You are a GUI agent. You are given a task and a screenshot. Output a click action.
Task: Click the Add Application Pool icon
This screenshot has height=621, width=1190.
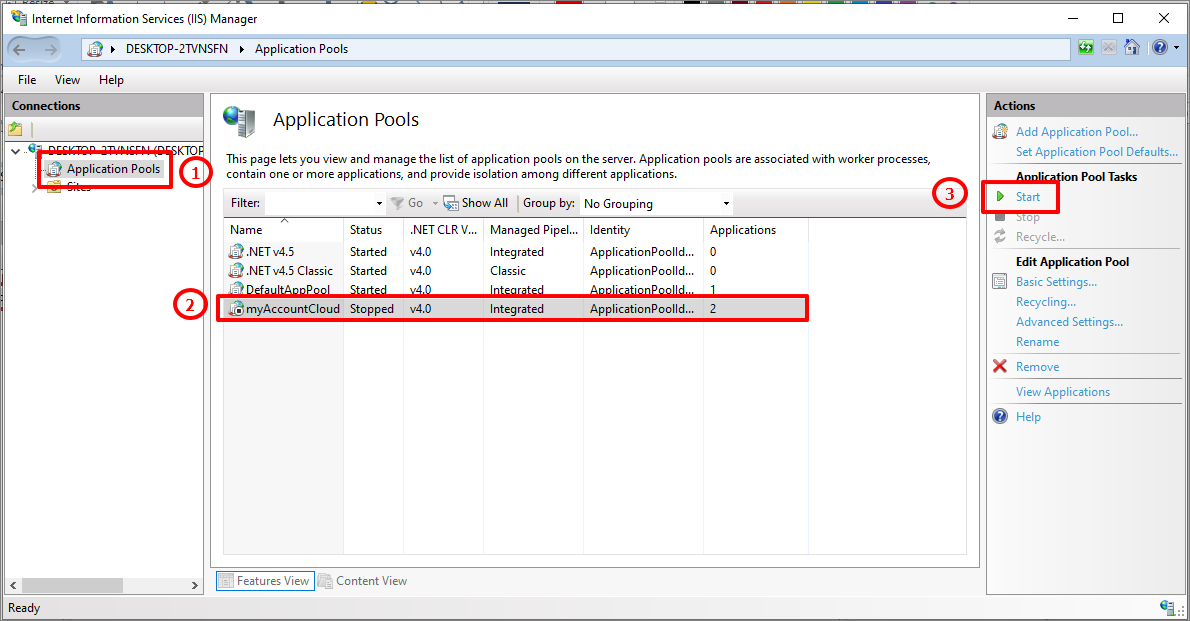tap(1000, 131)
